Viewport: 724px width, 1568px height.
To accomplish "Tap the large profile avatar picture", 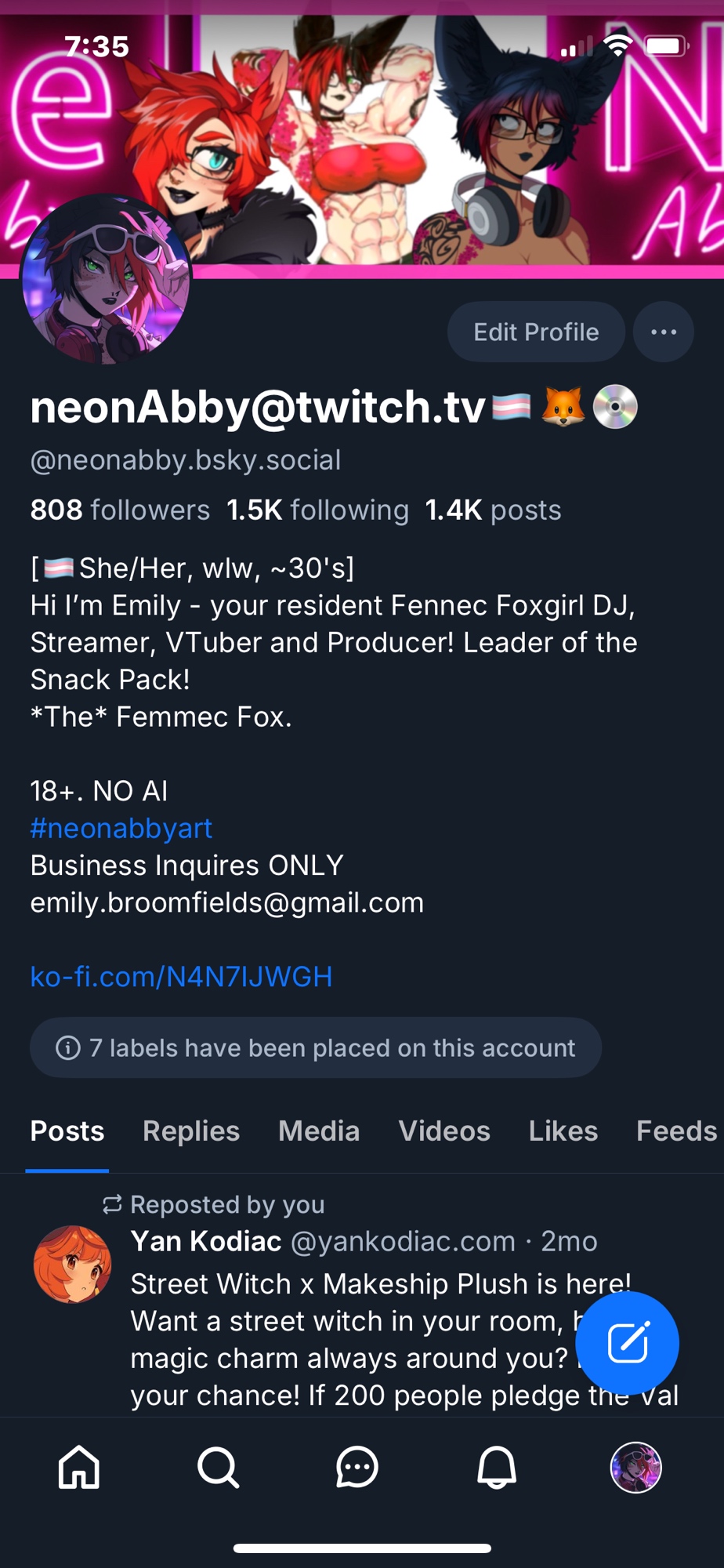I will coord(106,280).
